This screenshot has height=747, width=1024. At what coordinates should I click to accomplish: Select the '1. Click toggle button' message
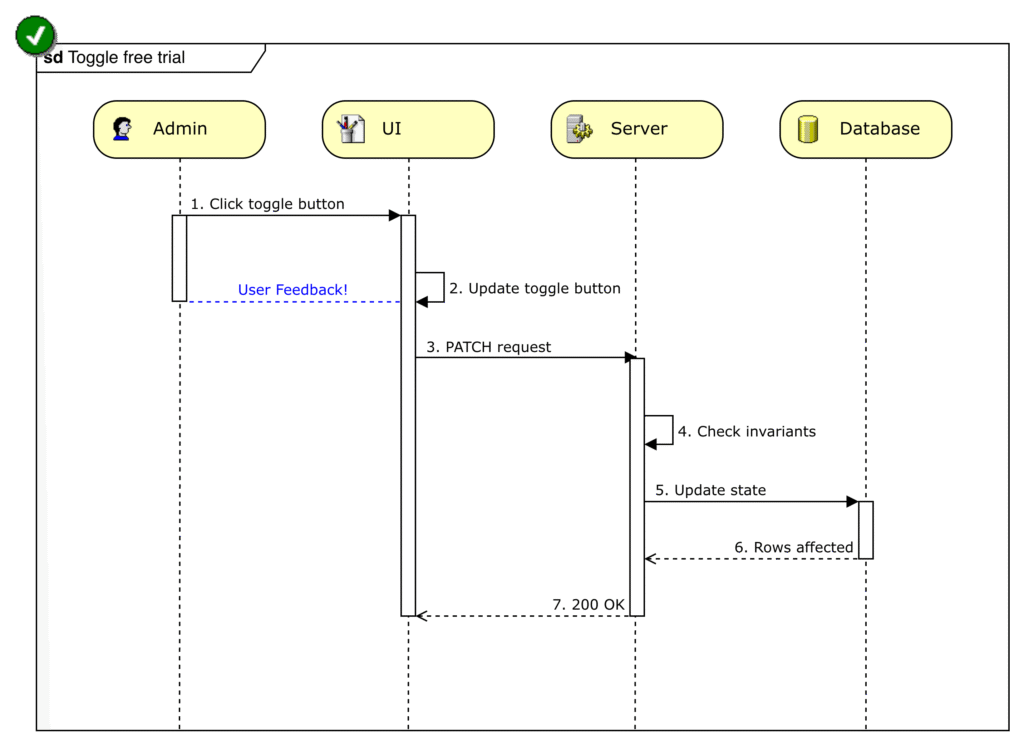268,204
